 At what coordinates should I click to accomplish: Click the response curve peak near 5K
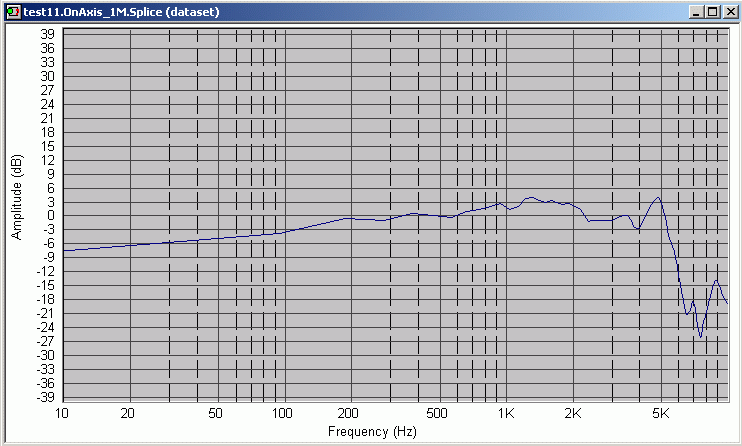(x=658, y=197)
